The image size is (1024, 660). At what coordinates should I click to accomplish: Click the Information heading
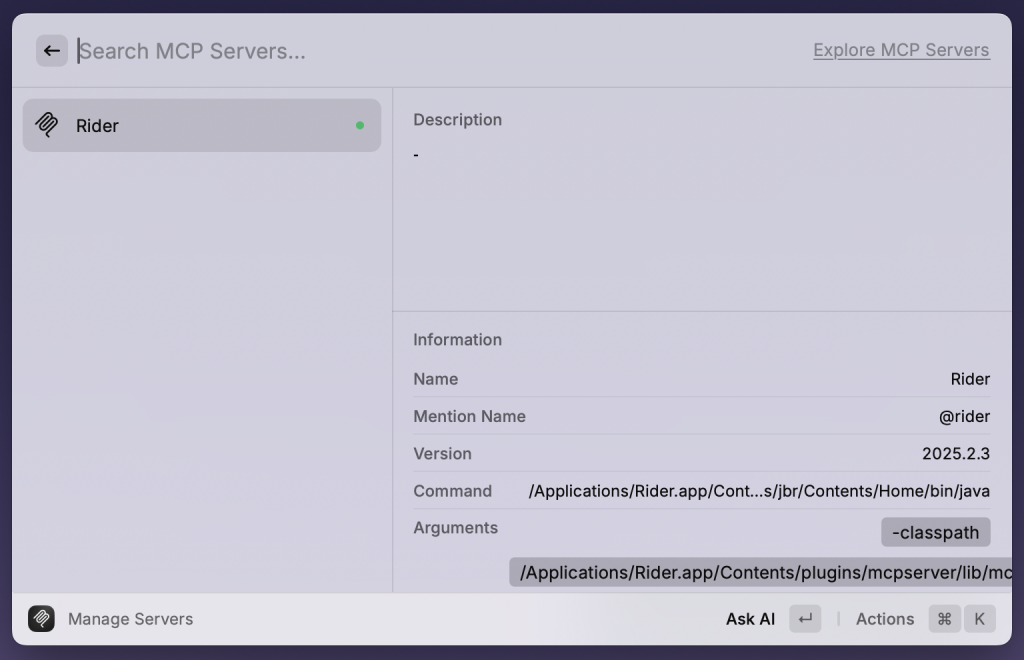pos(457,339)
